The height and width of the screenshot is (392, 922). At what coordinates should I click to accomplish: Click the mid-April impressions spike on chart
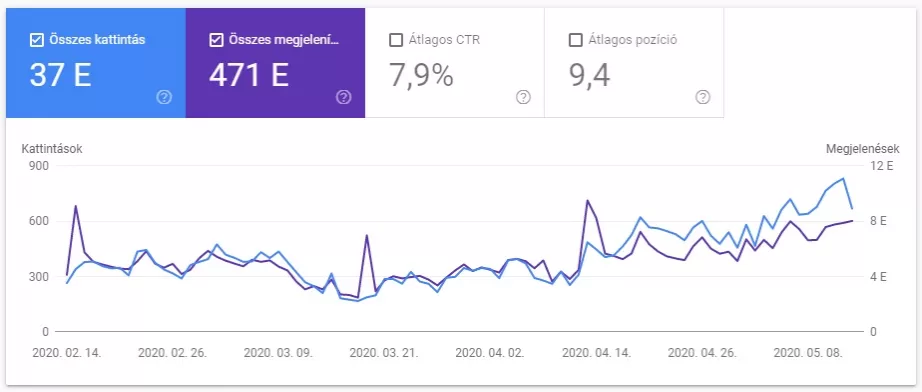(x=587, y=200)
